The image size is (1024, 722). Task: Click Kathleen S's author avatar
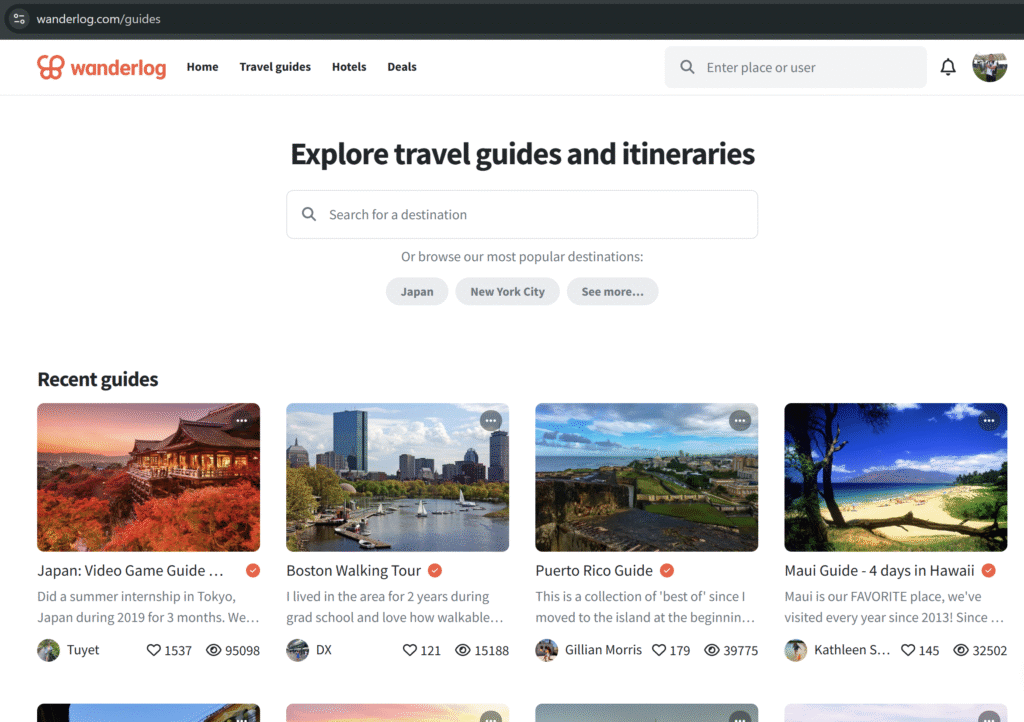click(795, 650)
